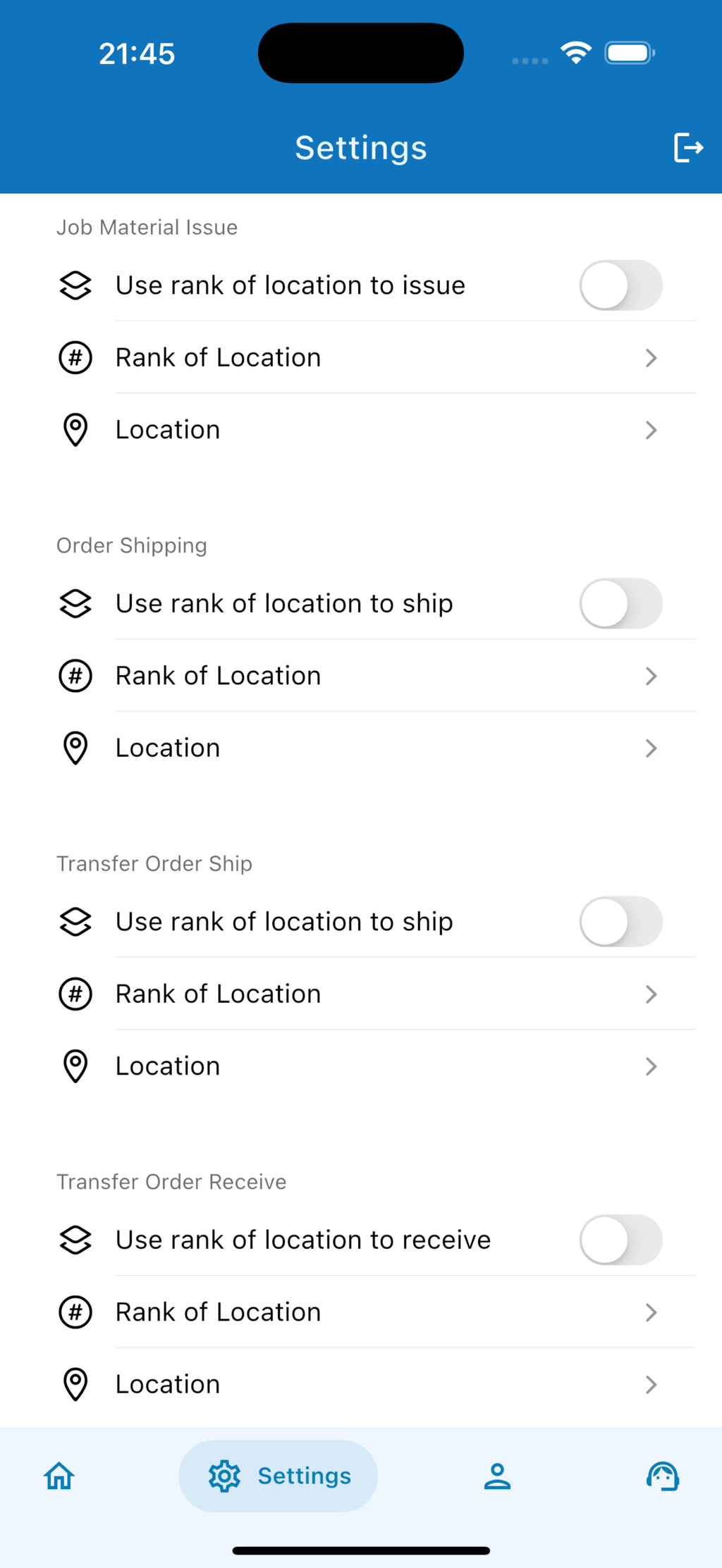
Task: Click the hash icon under Order Shipping
Action: coord(75,676)
